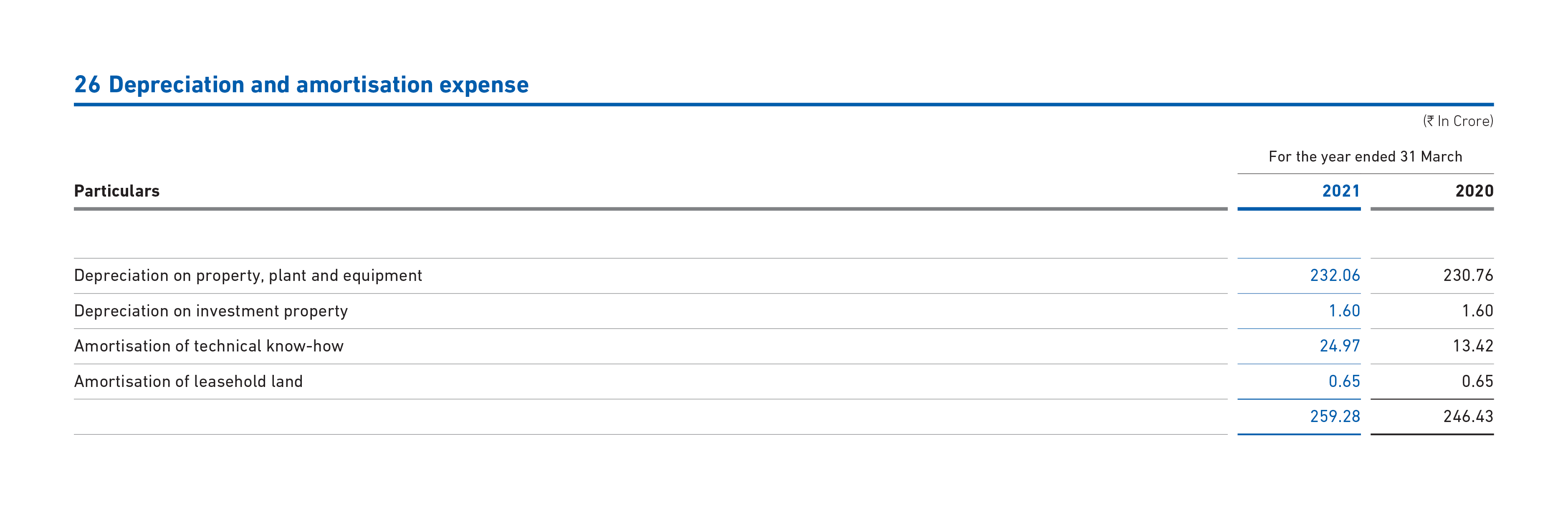Select 'Depreciation on investment property' row label
The image size is (1568, 508).
click(x=210, y=311)
